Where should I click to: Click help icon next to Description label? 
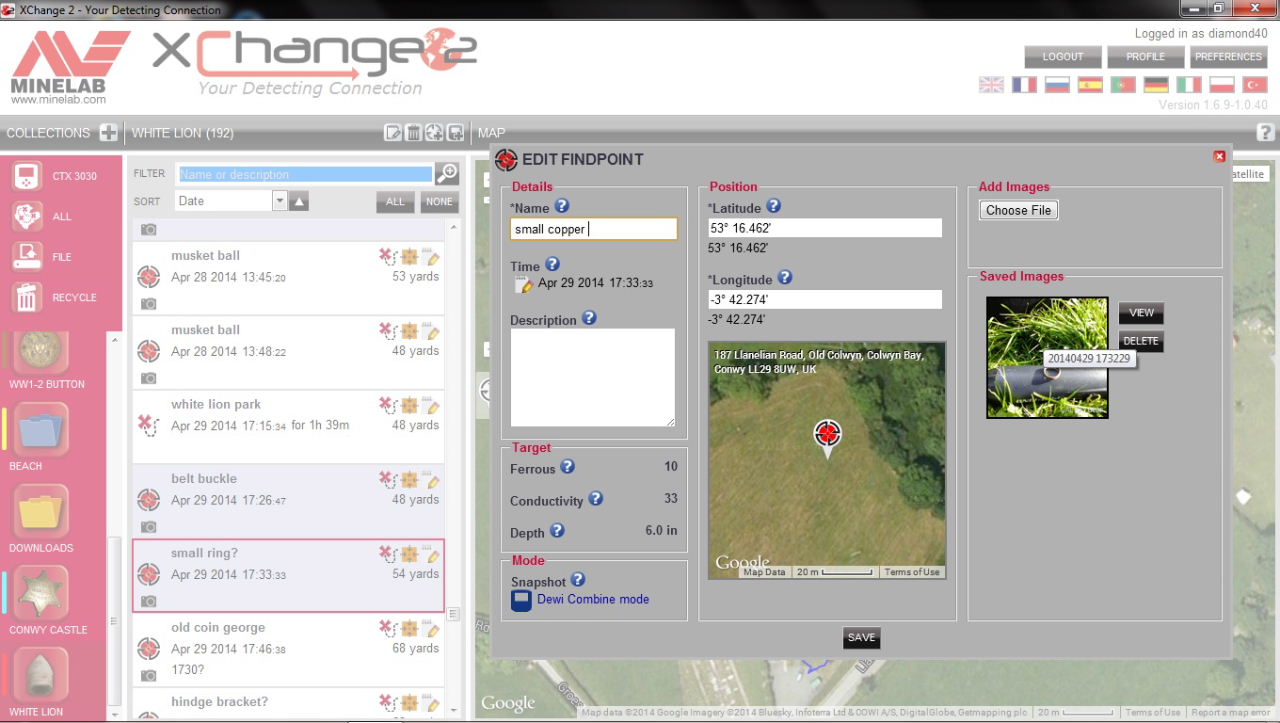click(589, 318)
